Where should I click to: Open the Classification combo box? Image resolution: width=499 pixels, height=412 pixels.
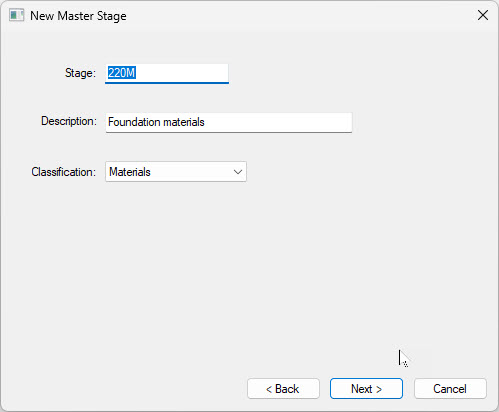pos(176,172)
